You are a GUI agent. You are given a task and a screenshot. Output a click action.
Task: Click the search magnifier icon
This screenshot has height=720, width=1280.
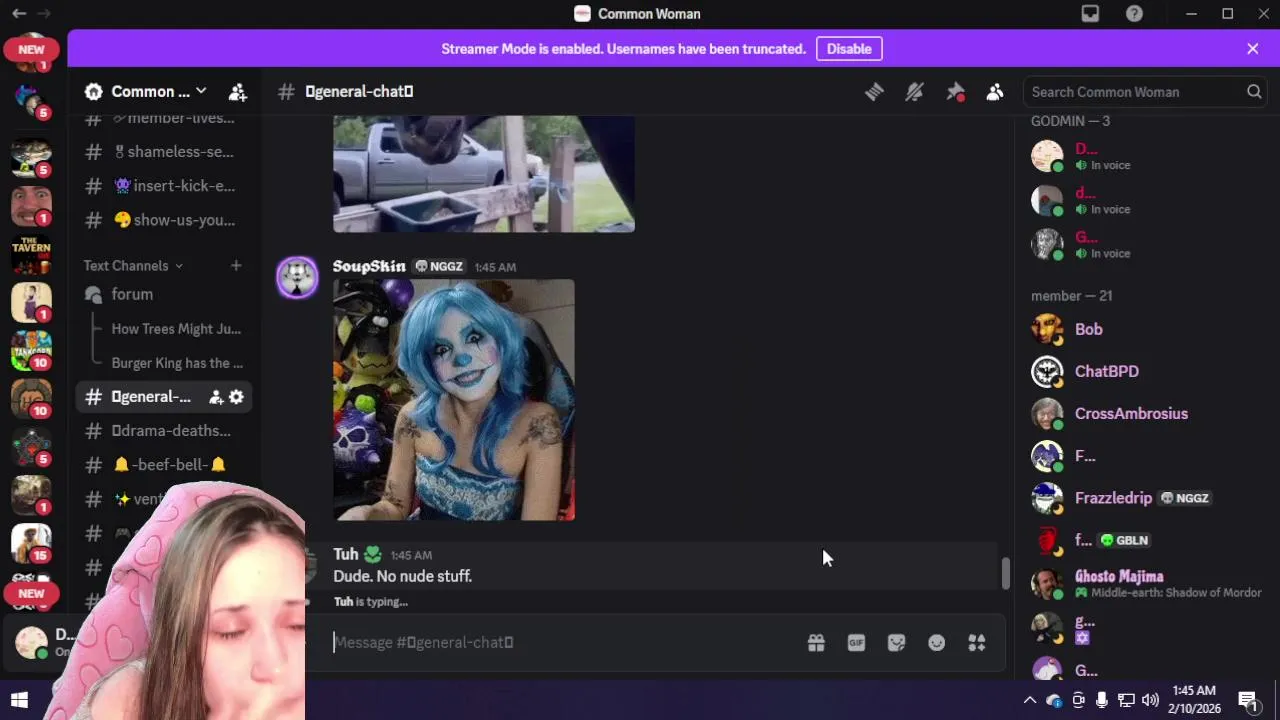(1254, 92)
